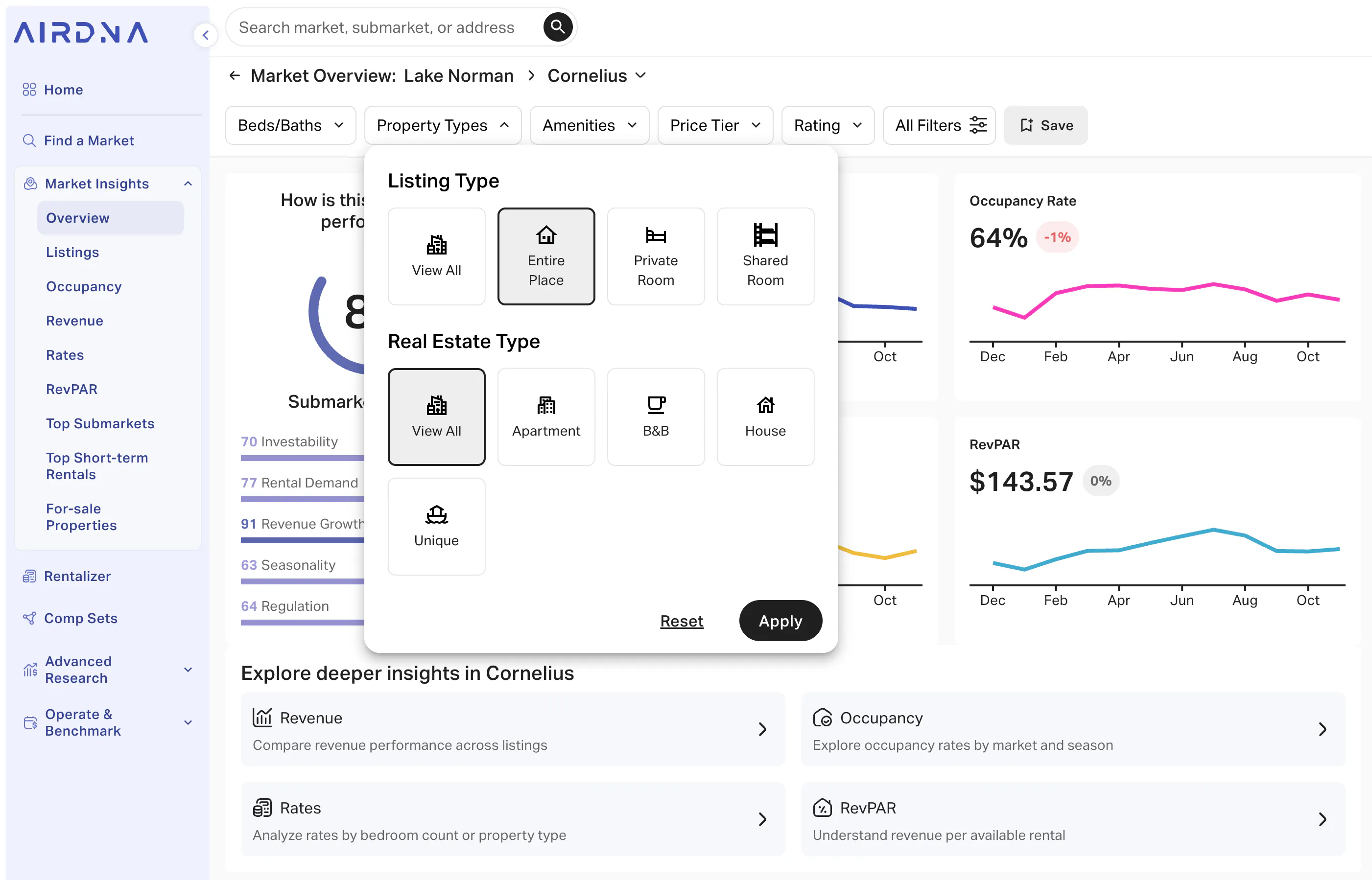Select House real estate type
The height and width of the screenshot is (880, 1372).
(765, 417)
